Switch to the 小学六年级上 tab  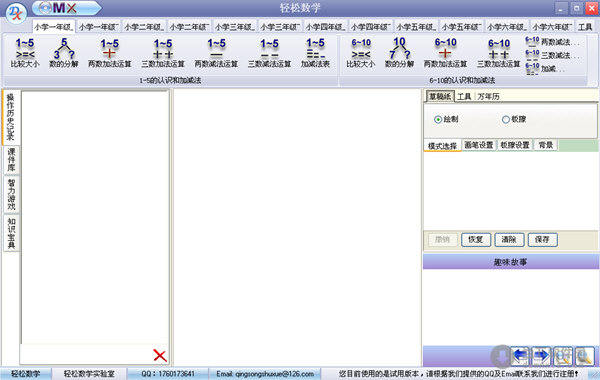pyautogui.click(x=507, y=27)
